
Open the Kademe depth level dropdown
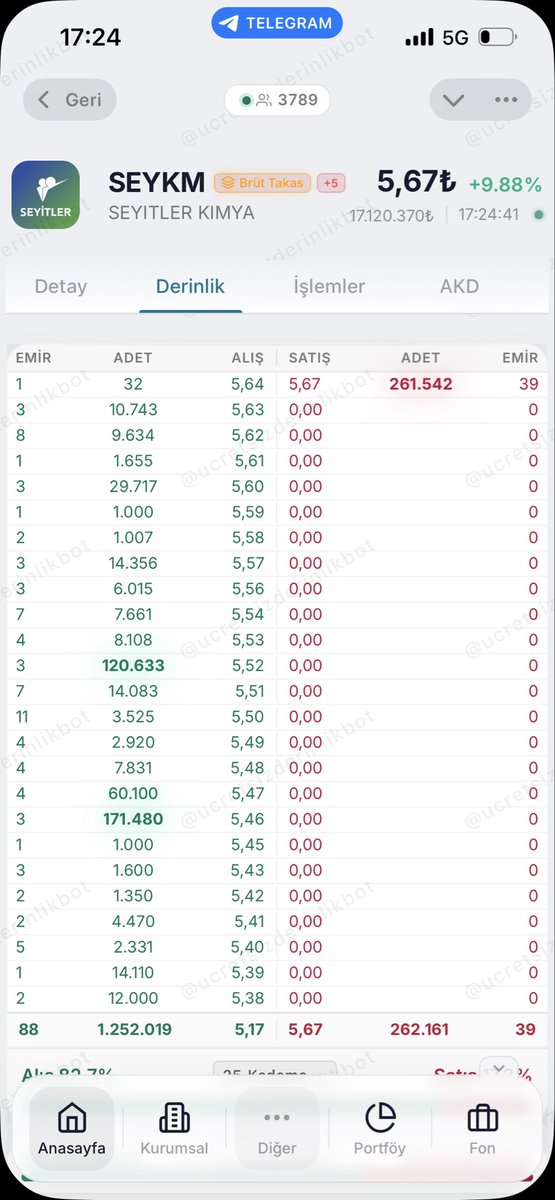pyautogui.click(x=275, y=1075)
